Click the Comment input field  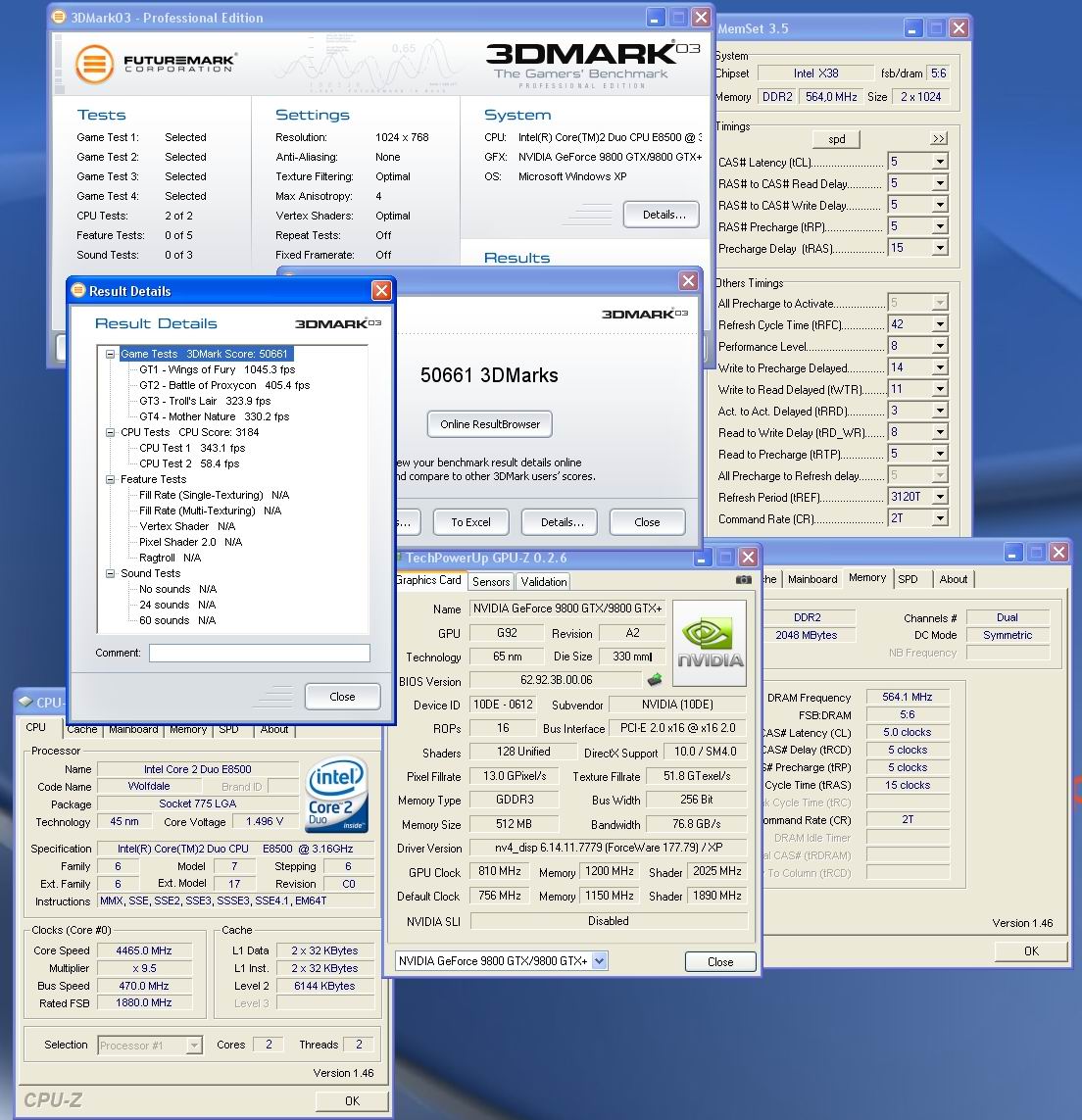(x=260, y=653)
